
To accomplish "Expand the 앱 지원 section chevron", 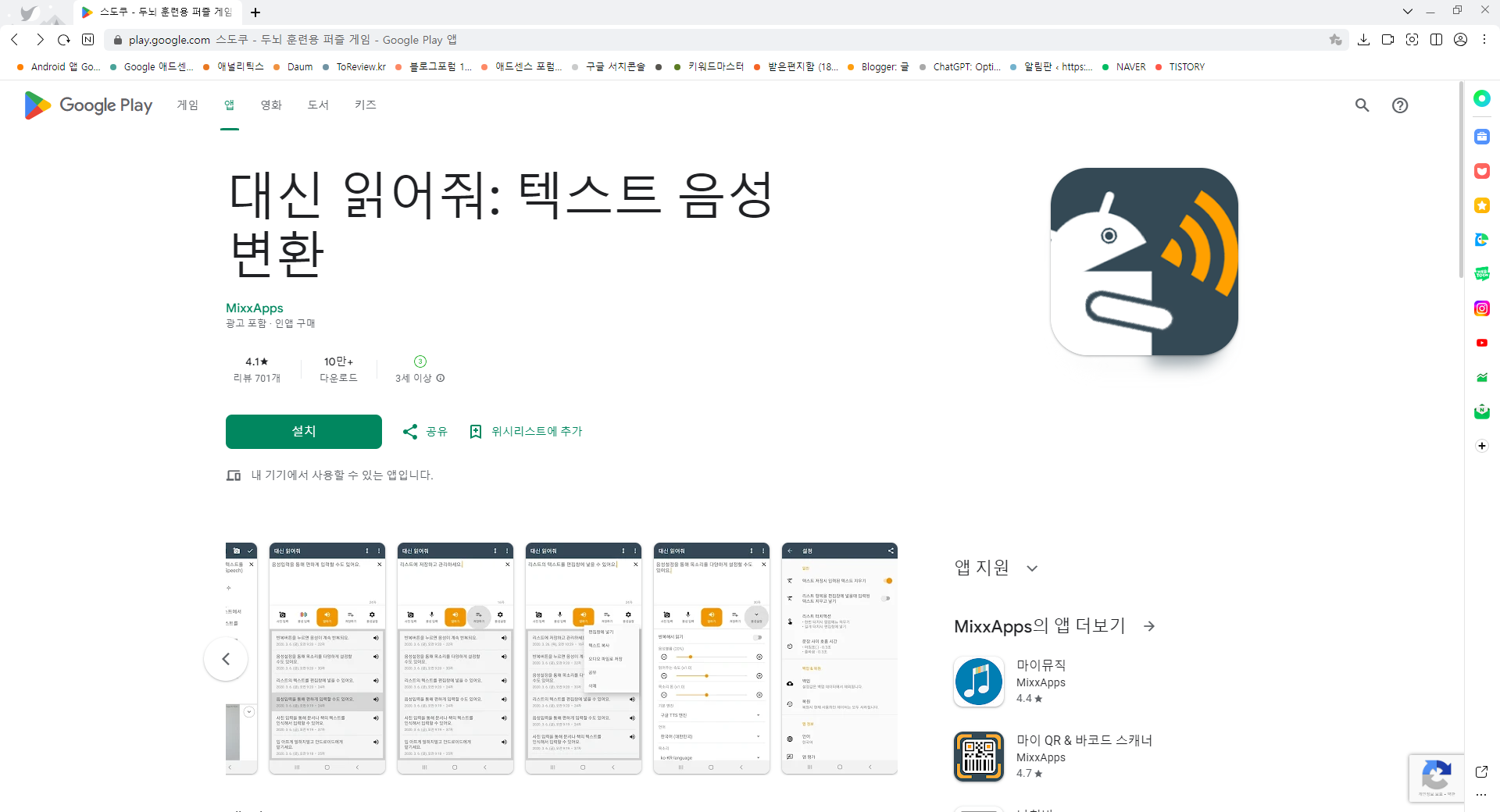I will point(1033,568).
